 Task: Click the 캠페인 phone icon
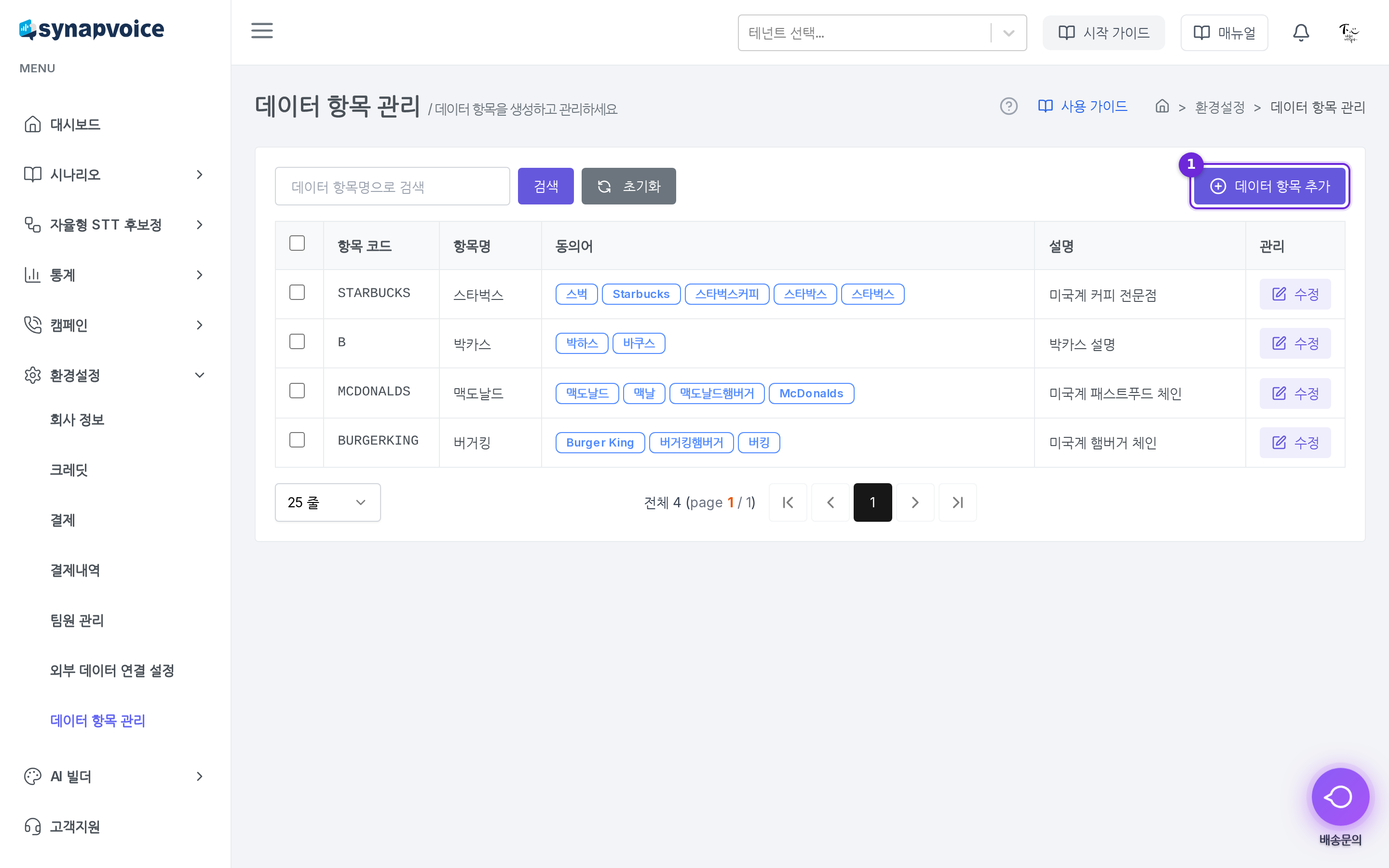point(33,325)
